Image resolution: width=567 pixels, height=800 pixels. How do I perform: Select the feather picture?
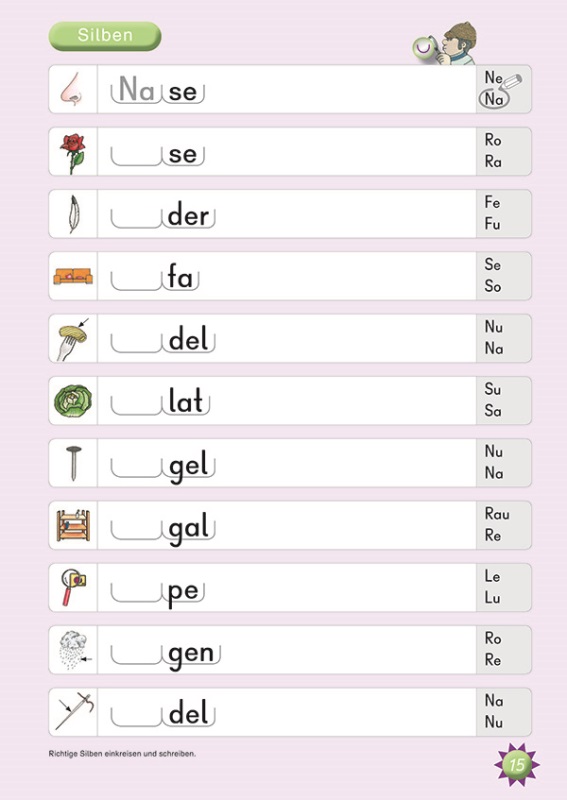point(73,214)
